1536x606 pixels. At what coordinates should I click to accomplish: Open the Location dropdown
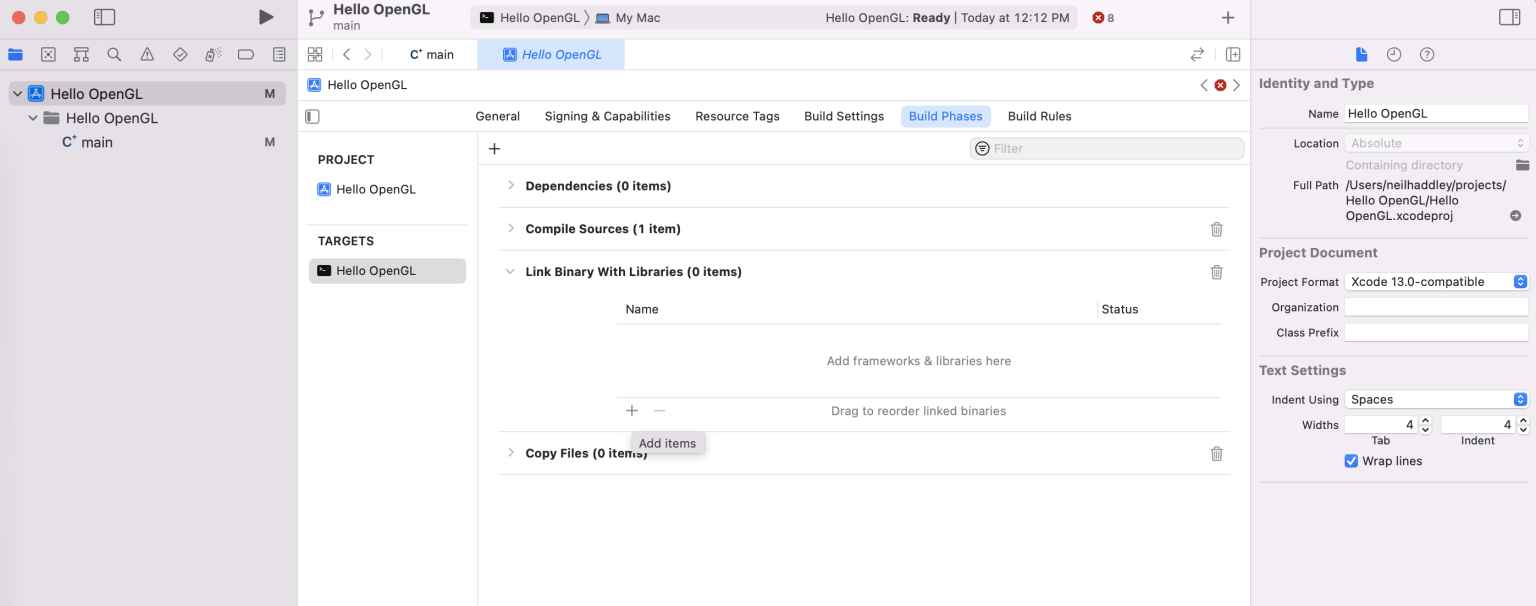pos(1436,143)
